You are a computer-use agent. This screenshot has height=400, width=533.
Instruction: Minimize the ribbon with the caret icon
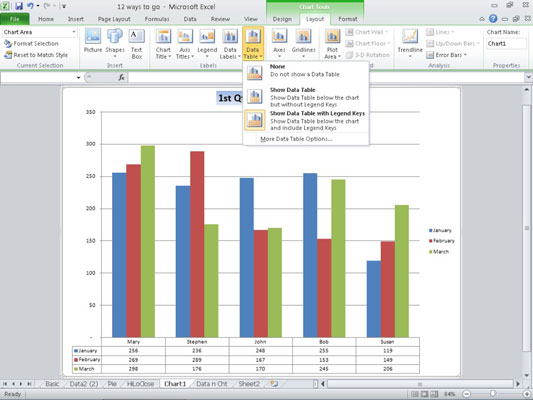482,19
